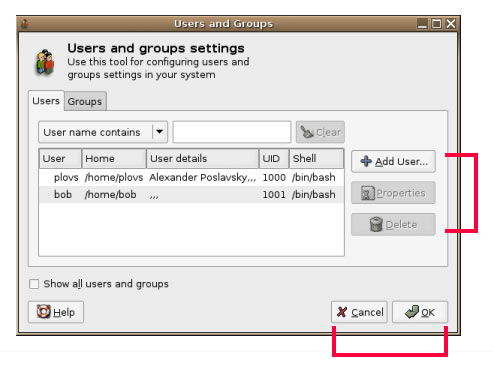Click the red X Cancel icon
This screenshot has height=382, width=494.
342,312
